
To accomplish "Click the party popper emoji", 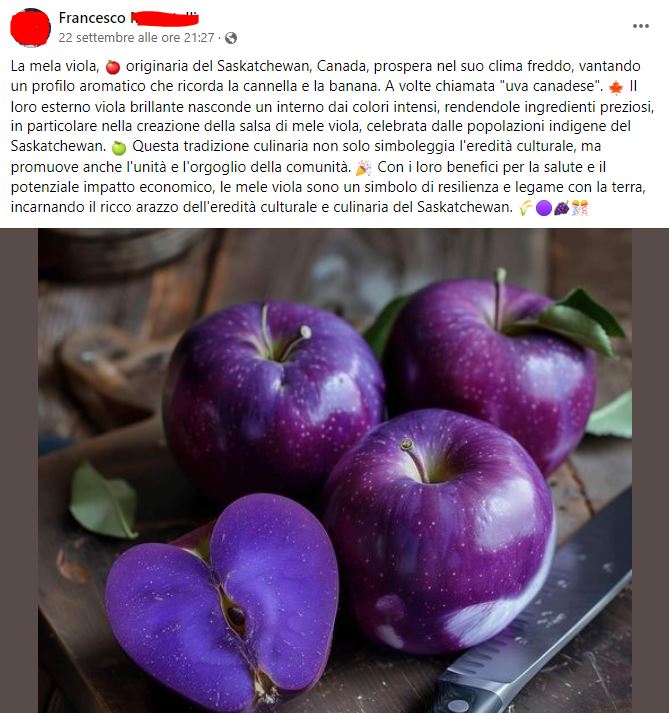I will click(x=363, y=168).
